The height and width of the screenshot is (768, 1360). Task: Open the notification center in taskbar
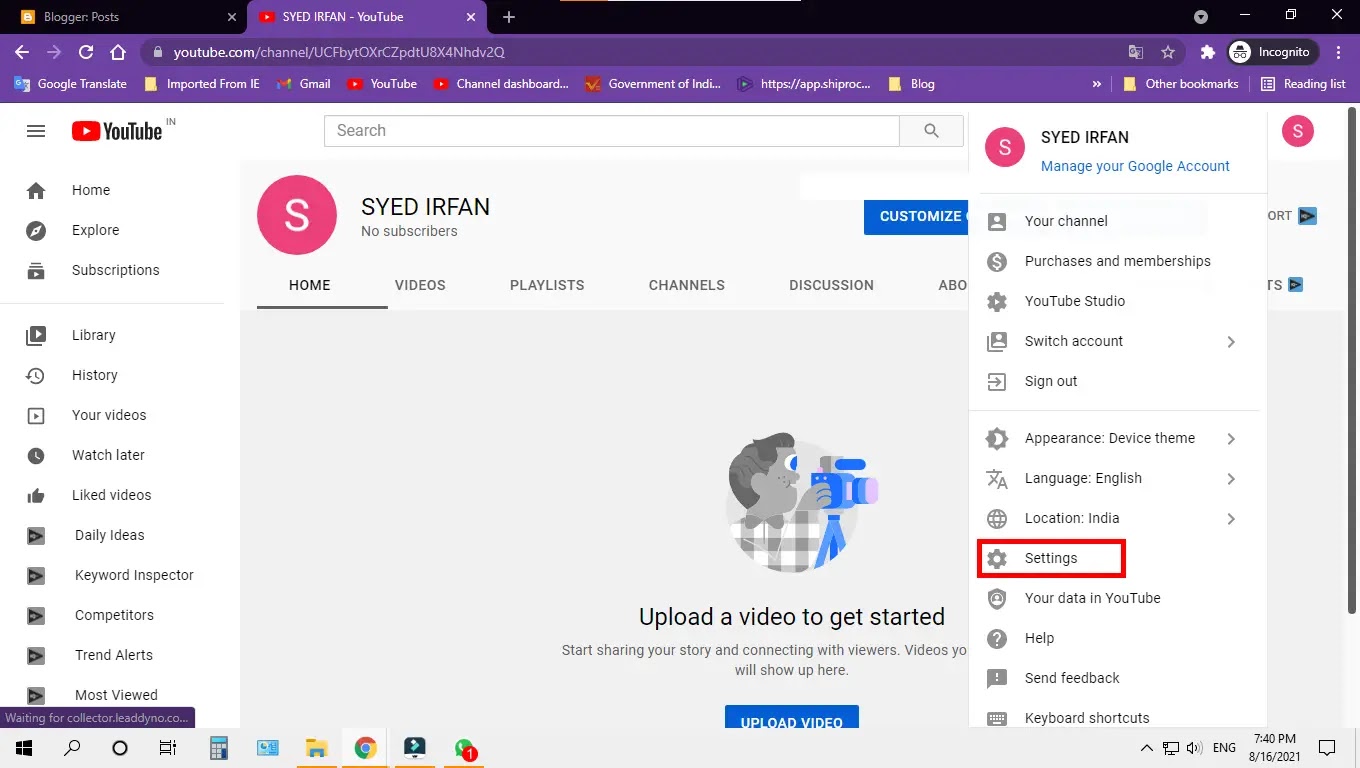tap(1327, 748)
